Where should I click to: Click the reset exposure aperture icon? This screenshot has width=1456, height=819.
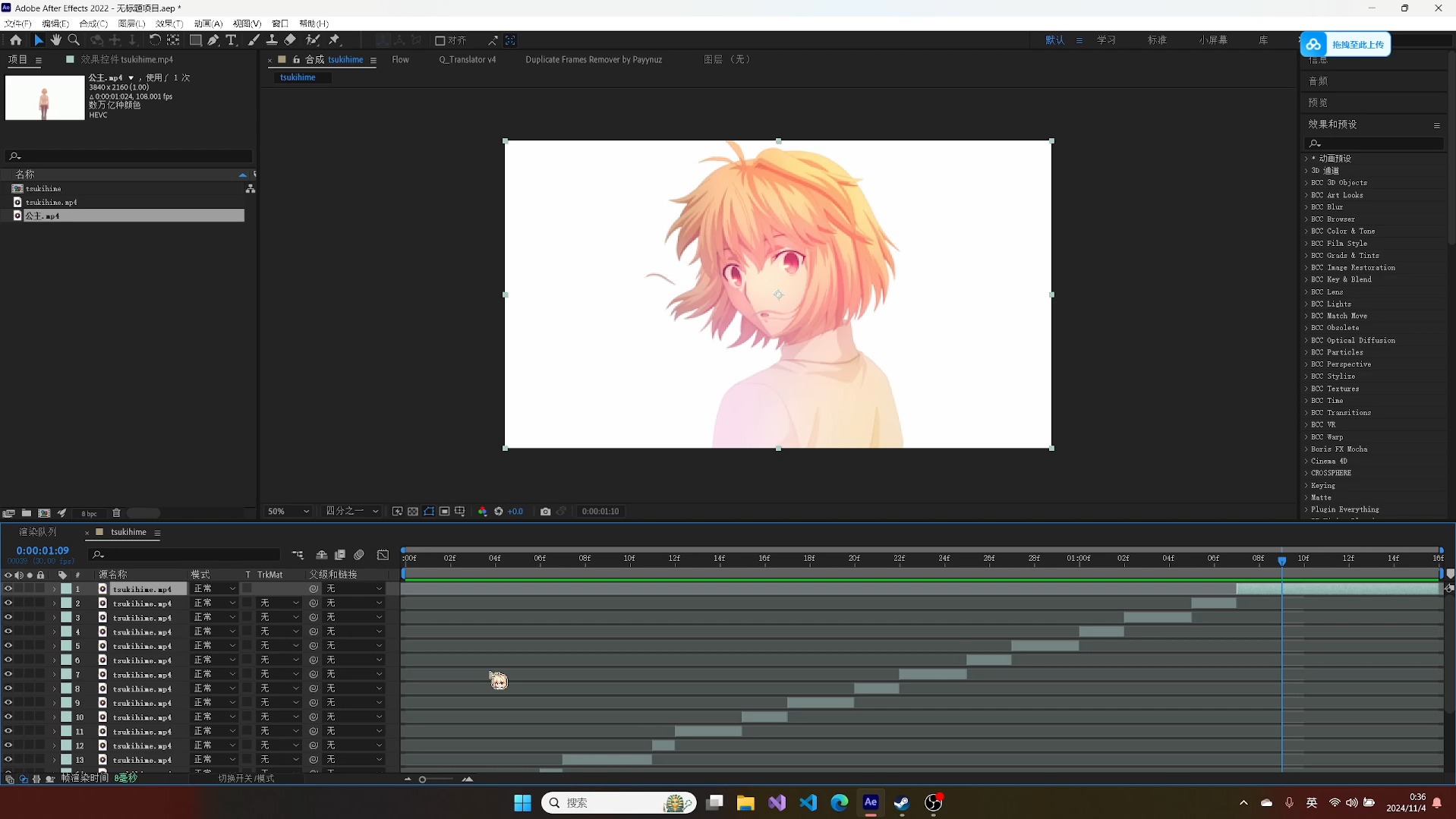click(x=499, y=512)
